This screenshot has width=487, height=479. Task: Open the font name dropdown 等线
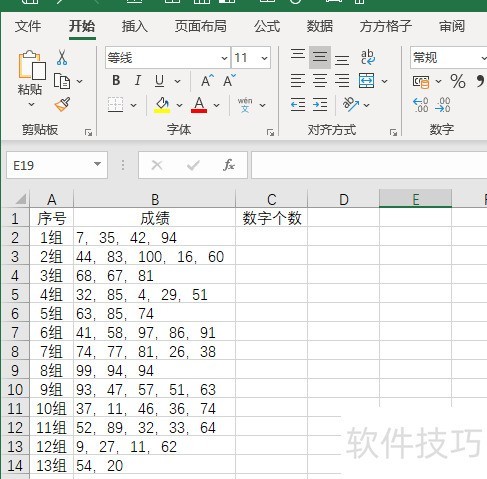[x=224, y=58]
